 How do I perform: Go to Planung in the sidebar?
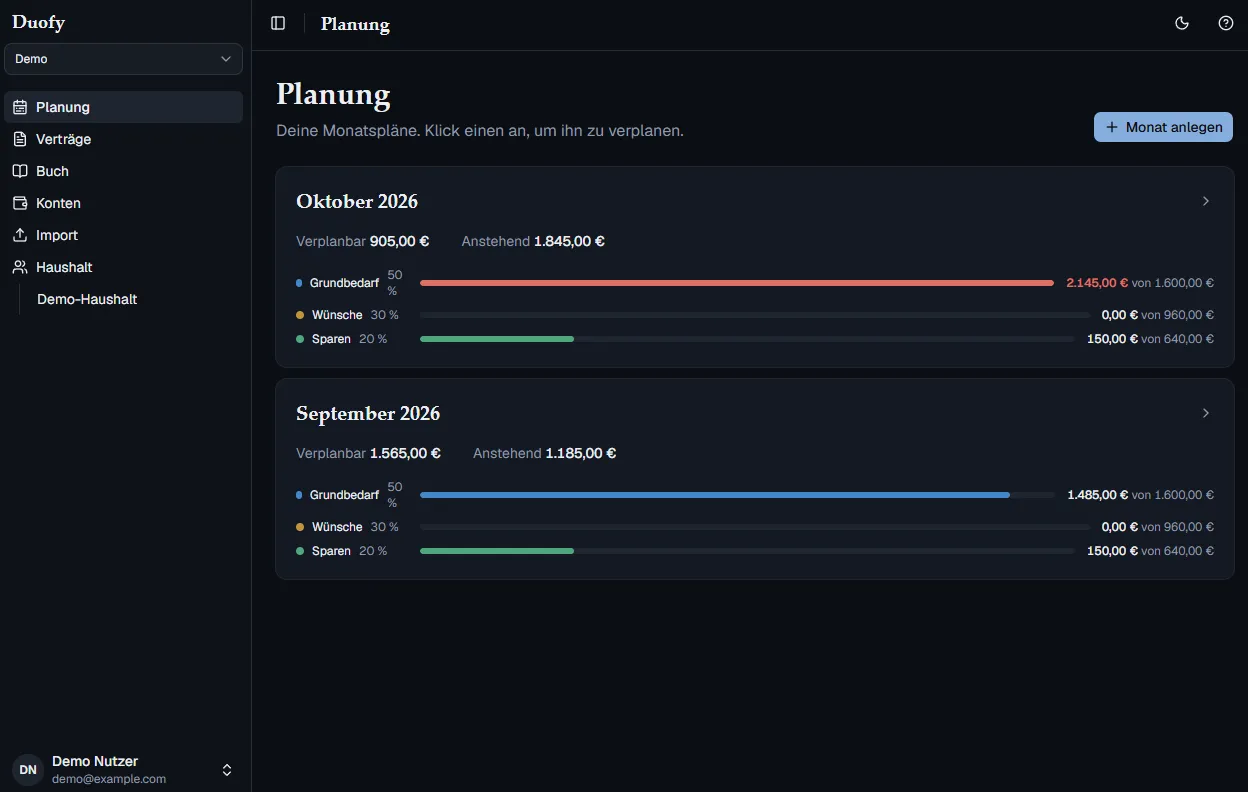(x=123, y=107)
